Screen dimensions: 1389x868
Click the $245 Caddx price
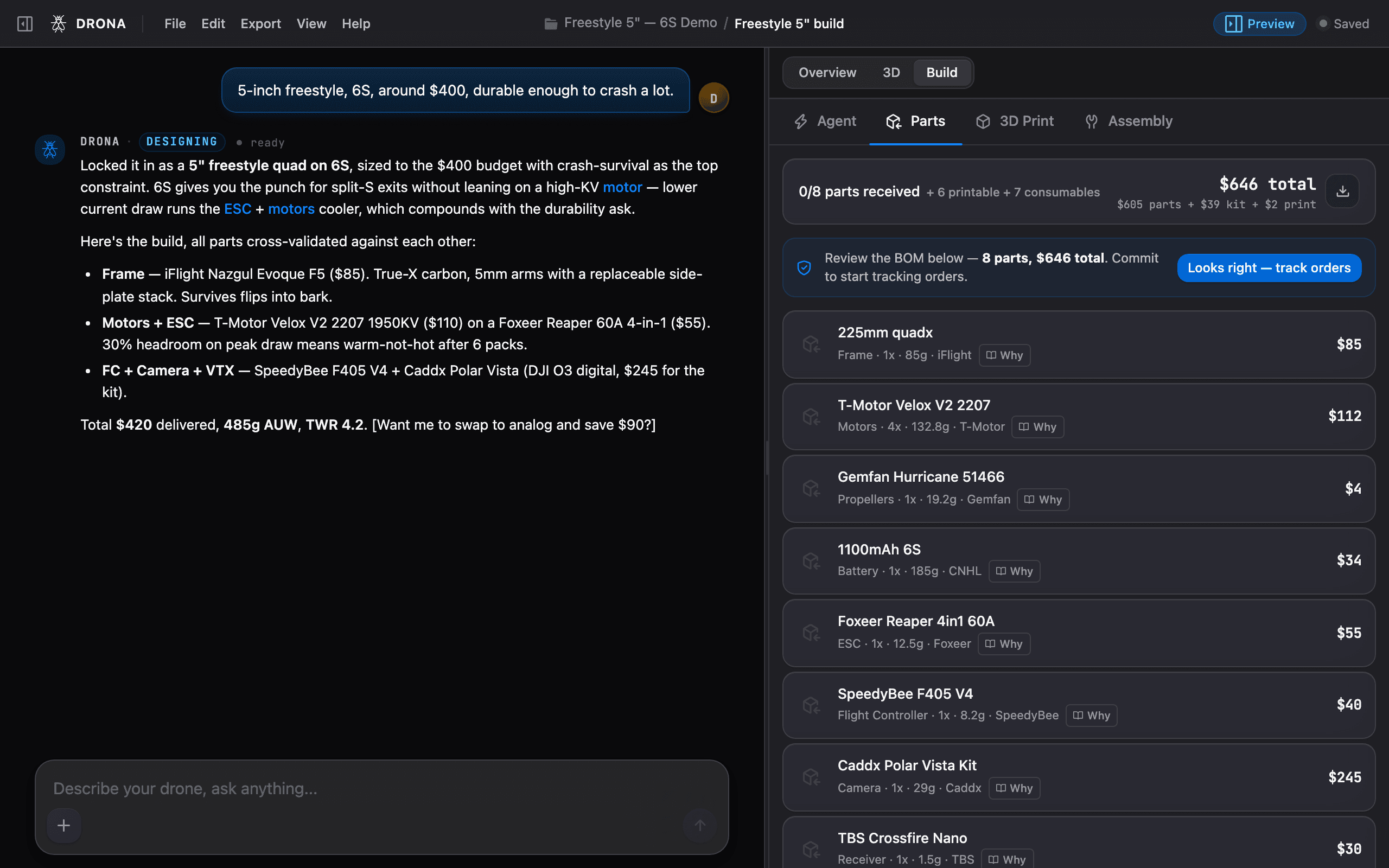pyautogui.click(x=1344, y=777)
